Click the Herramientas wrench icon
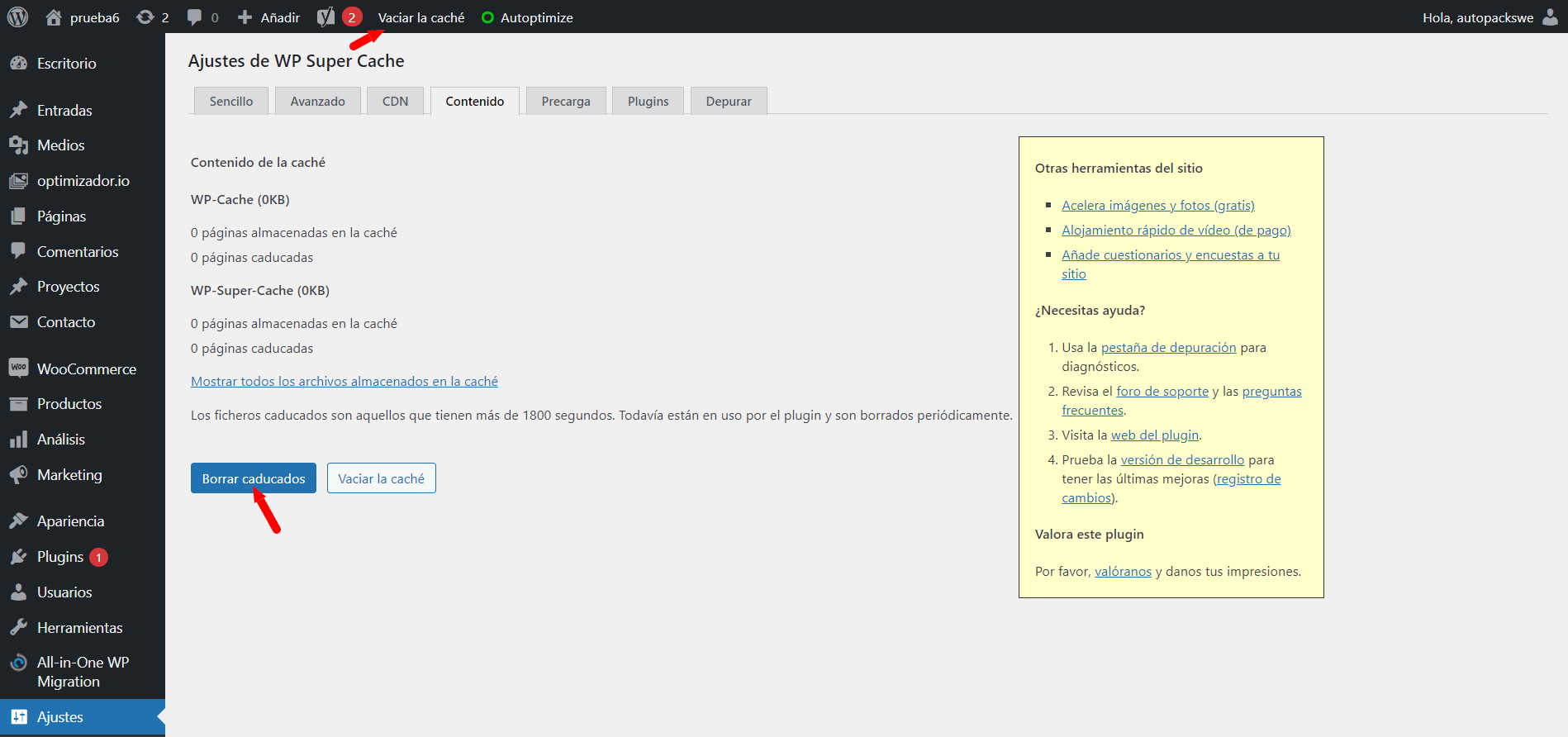 click(x=19, y=628)
